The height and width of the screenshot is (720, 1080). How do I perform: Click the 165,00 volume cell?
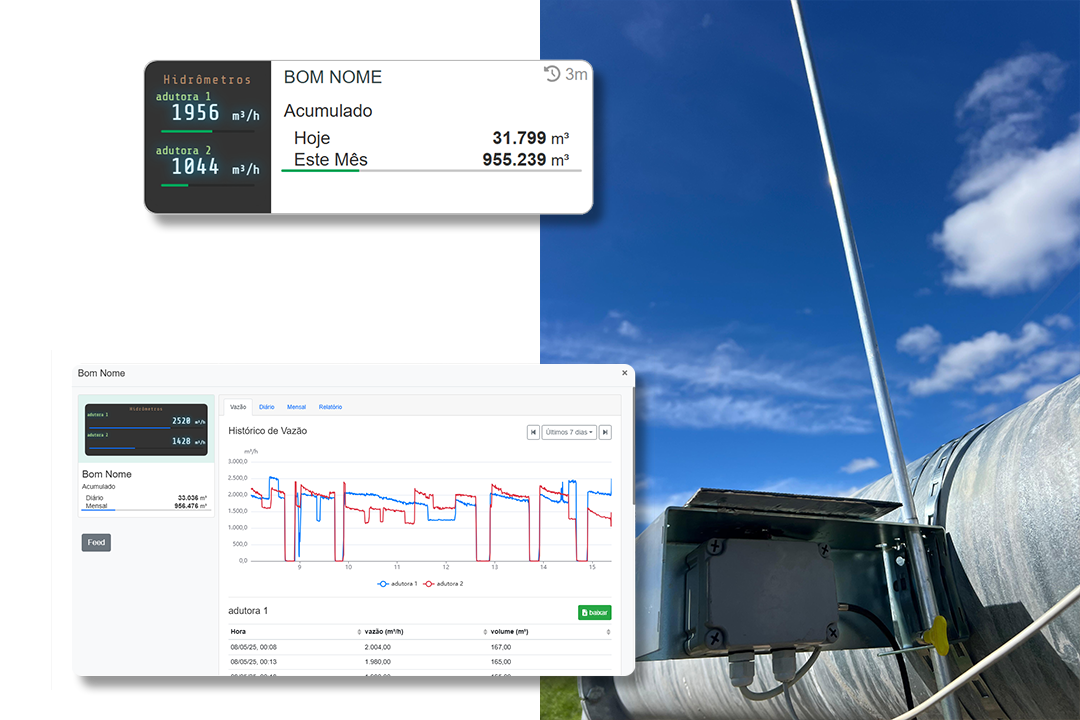[501, 661]
